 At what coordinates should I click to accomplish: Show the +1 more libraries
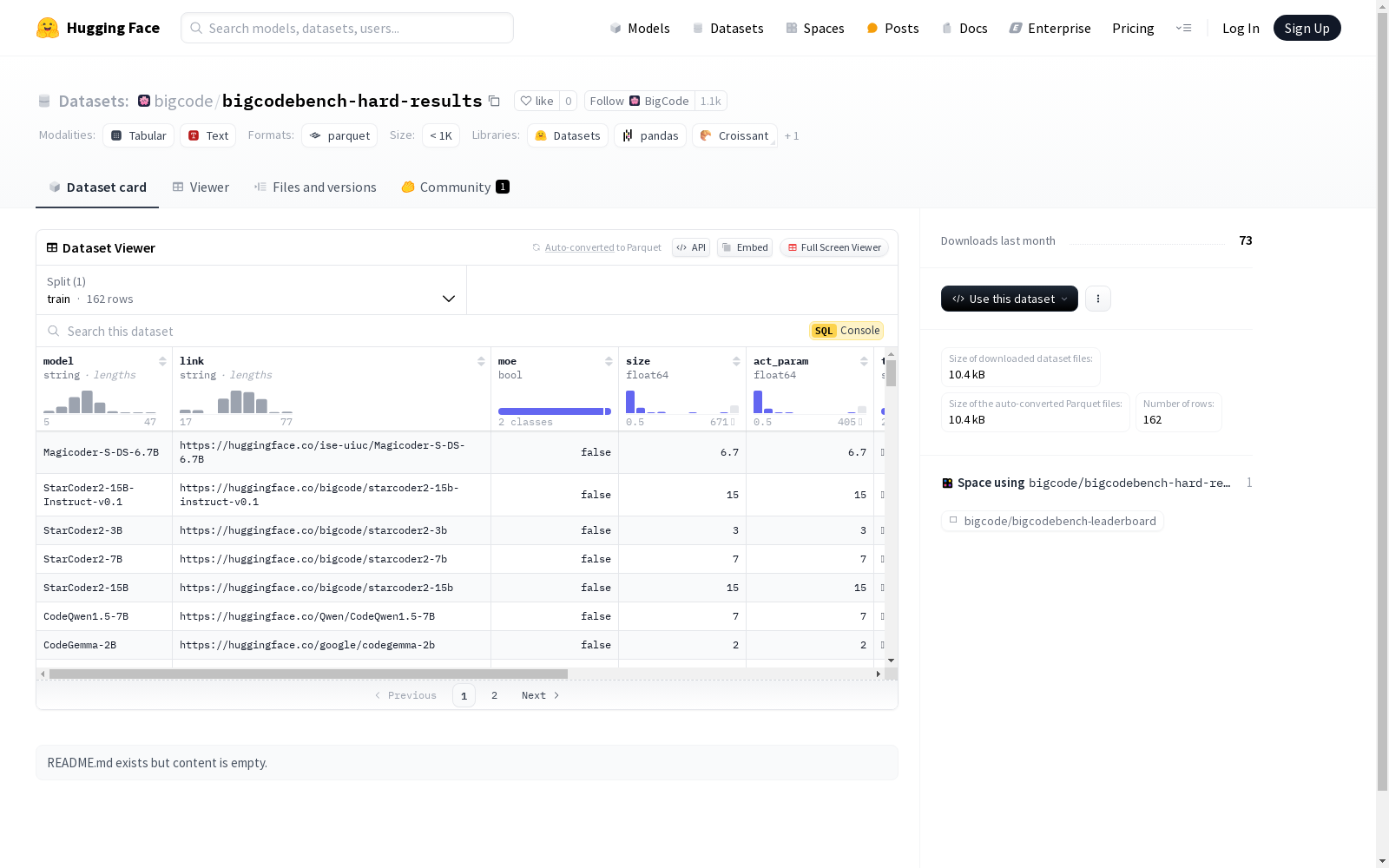(x=792, y=135)
